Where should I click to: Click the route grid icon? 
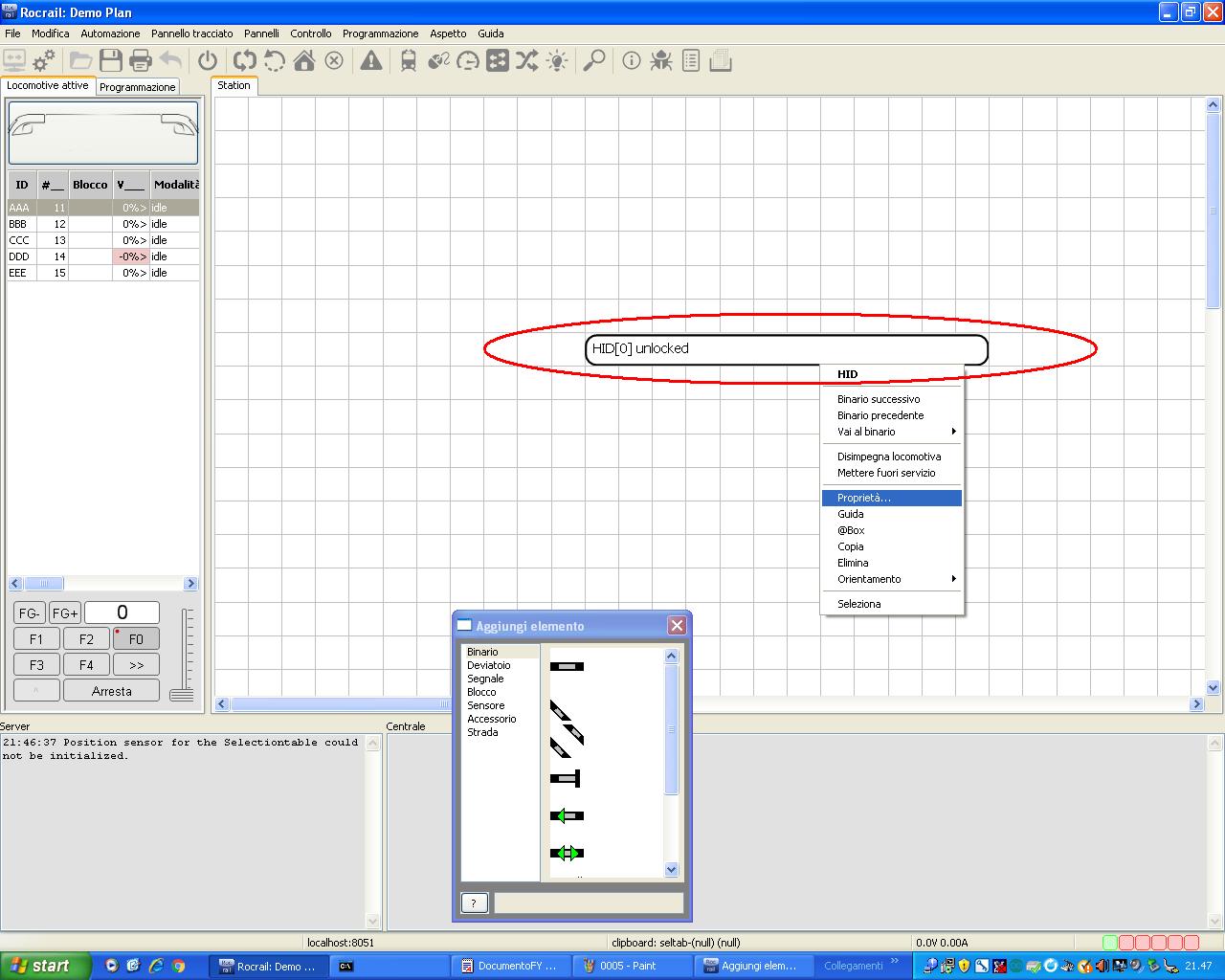pos(498,61)
